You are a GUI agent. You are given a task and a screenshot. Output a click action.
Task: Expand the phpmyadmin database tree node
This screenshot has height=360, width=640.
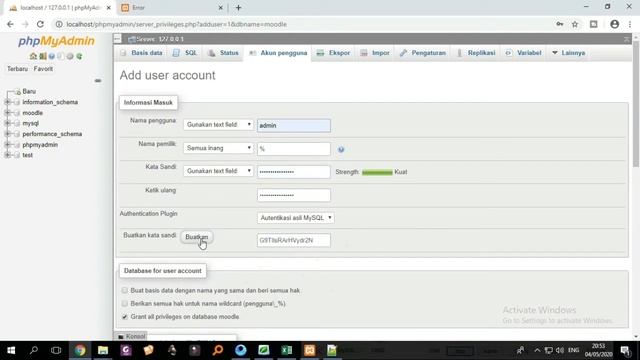(7, 144)
